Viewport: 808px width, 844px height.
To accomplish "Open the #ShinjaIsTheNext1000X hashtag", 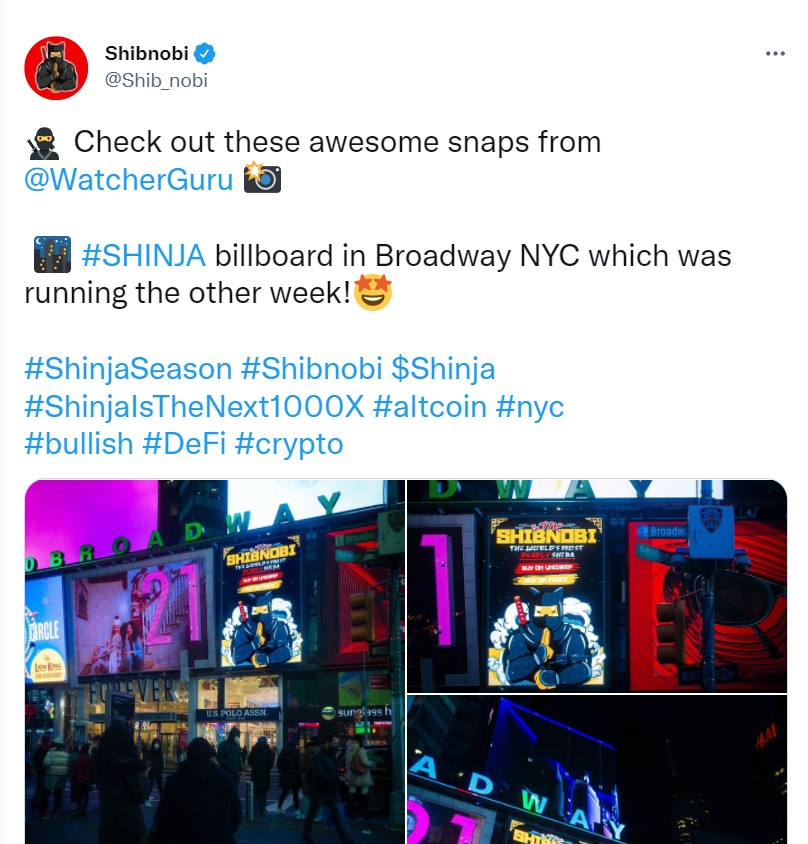I will coord(194,406).
